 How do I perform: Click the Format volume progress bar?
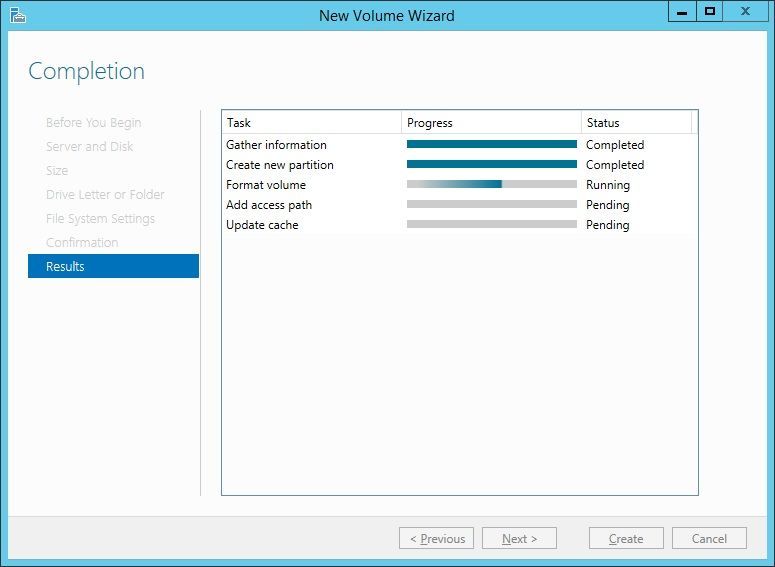(492, 184)
